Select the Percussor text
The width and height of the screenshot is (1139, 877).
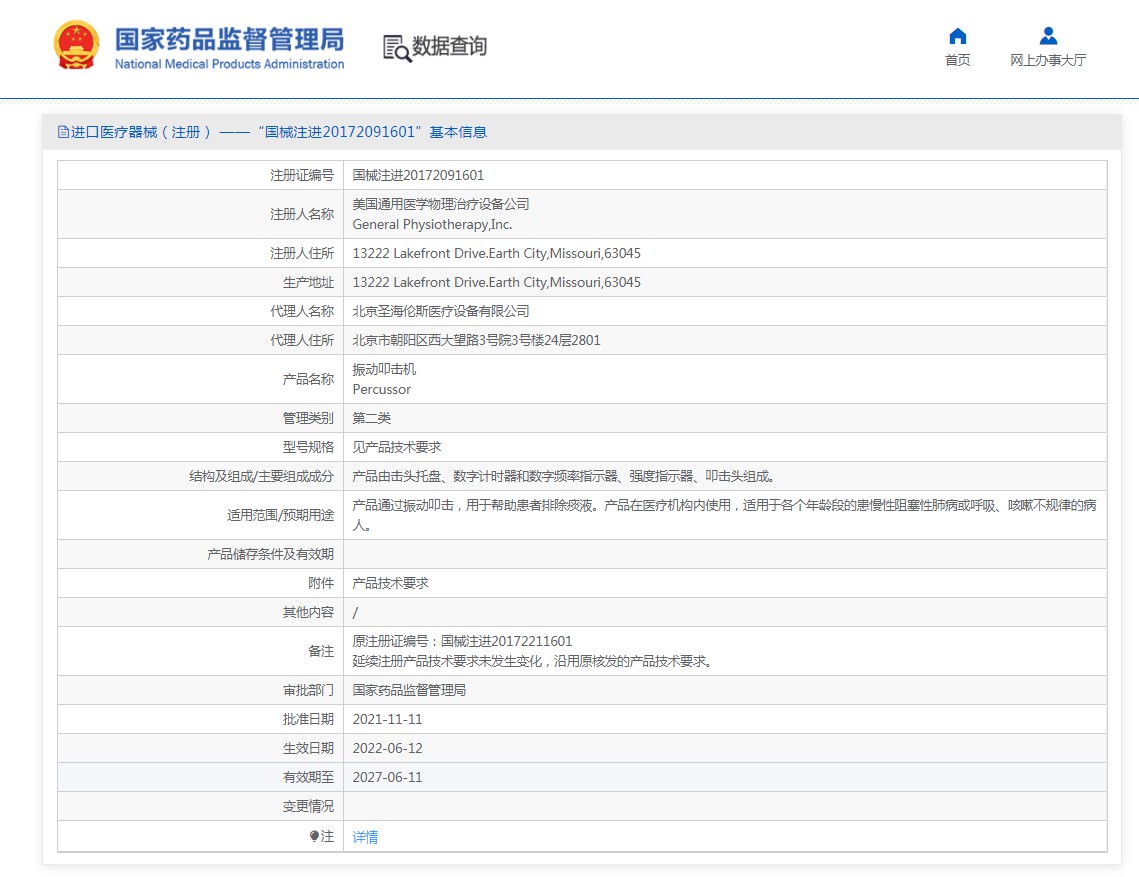(x=381, y=389)
